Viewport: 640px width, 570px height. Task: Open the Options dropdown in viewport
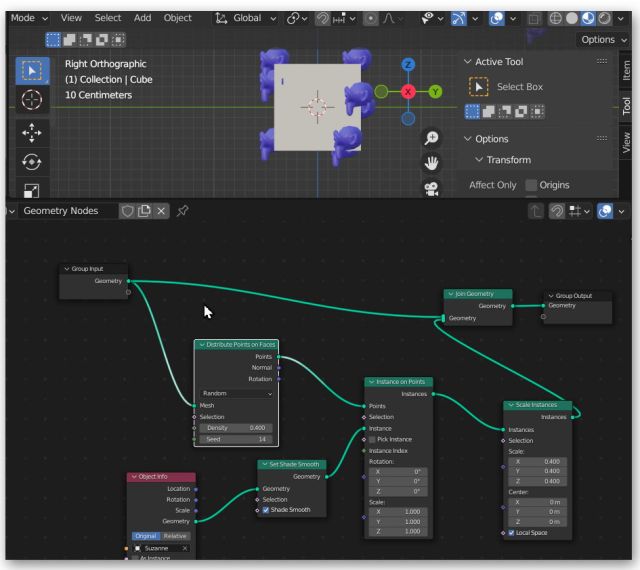pos(602,40)
